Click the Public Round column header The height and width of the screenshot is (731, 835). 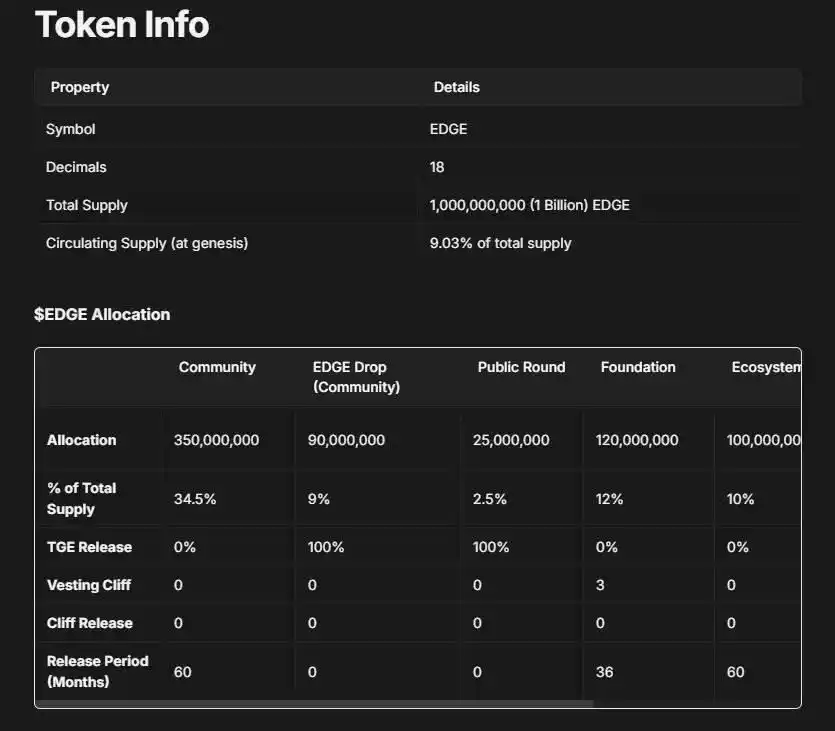[521, 367]
